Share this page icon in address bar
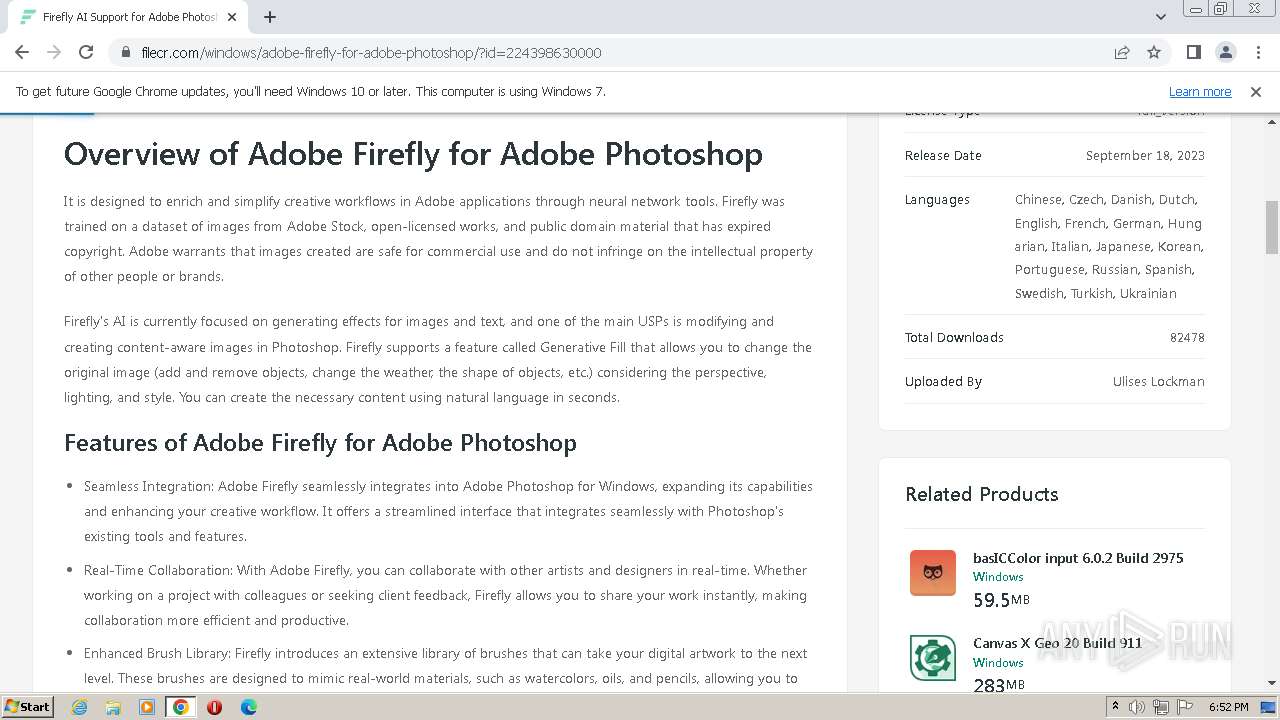The image size is (1280, 720). tap(1122, 52)
